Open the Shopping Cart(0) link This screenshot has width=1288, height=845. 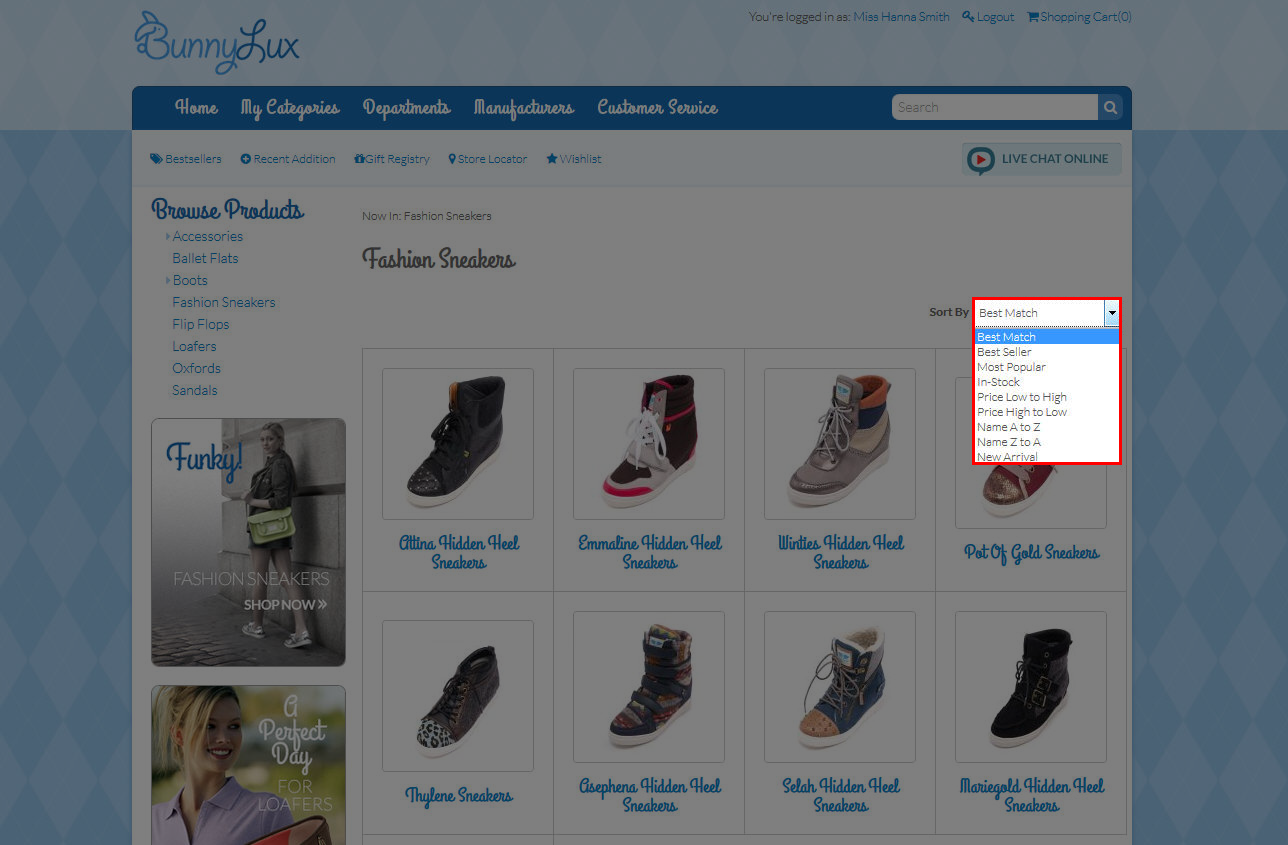point(1086,17)
